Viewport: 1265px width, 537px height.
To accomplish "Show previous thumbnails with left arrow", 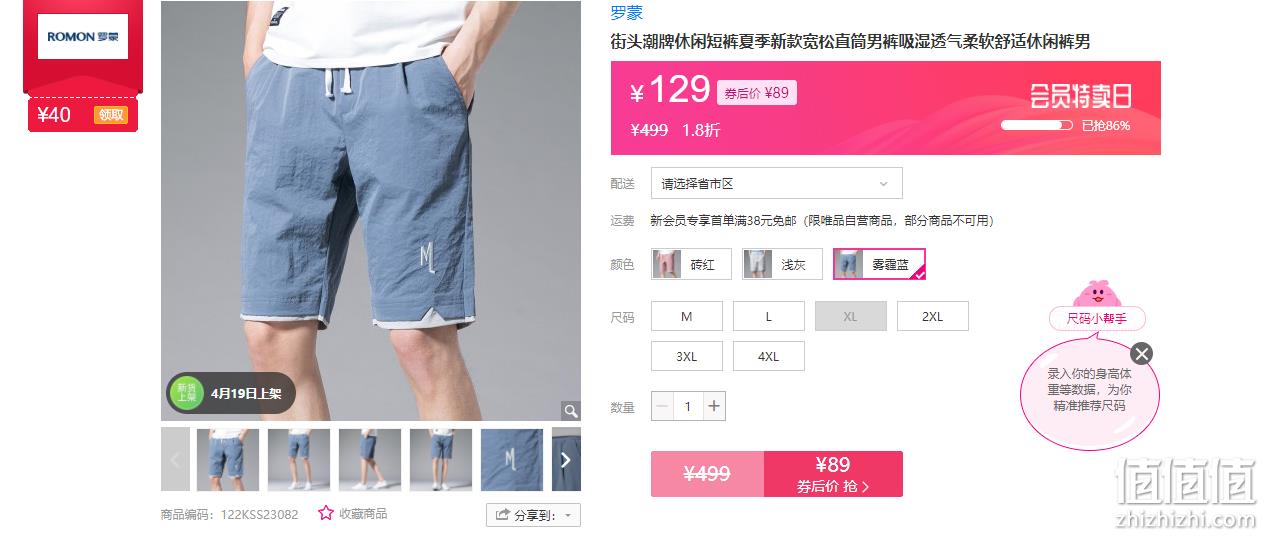I will pyautogui.click(x=175, y=459).
